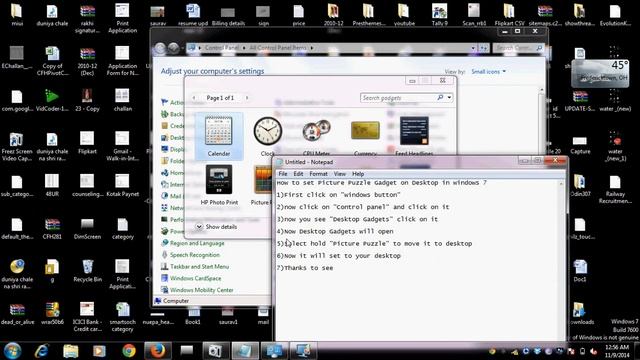Open Notepad Help menu
The width and height of the screenshot is (640, 360).
[358, 174]
